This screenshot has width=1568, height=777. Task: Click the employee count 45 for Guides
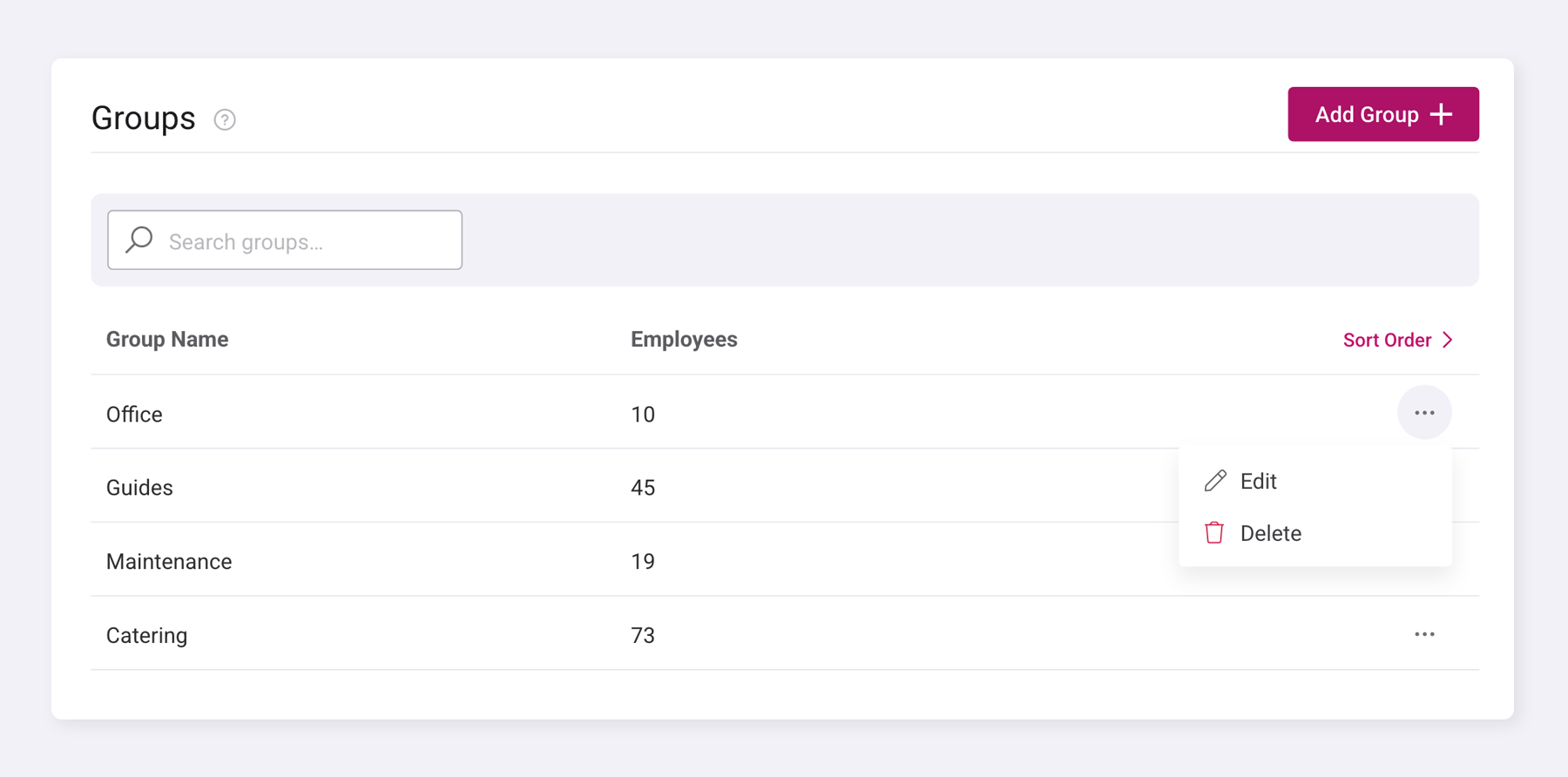click(x=643, y=488)
